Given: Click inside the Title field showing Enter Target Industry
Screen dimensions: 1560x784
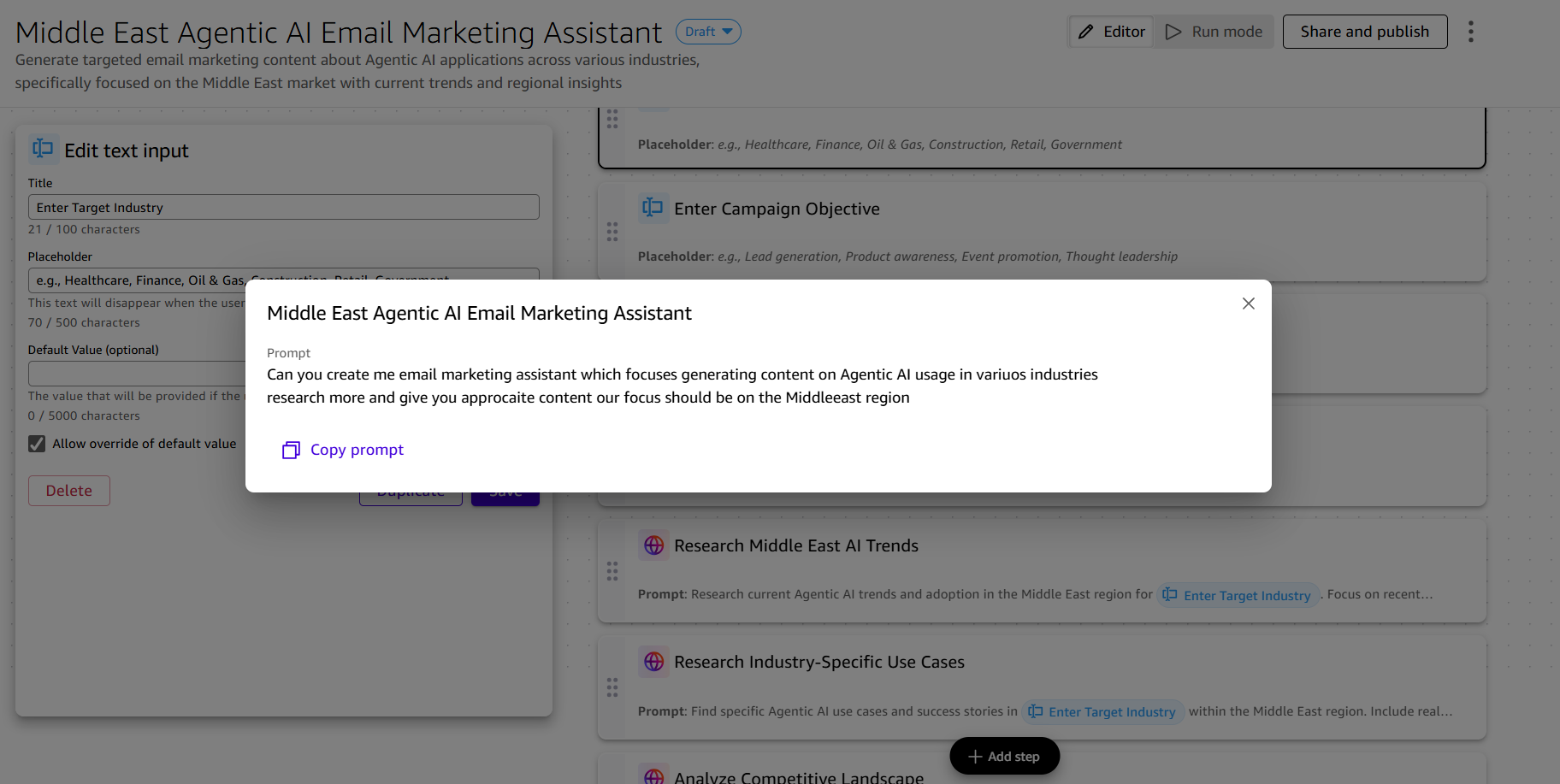Looking at the screenshot, I should 283,207.
